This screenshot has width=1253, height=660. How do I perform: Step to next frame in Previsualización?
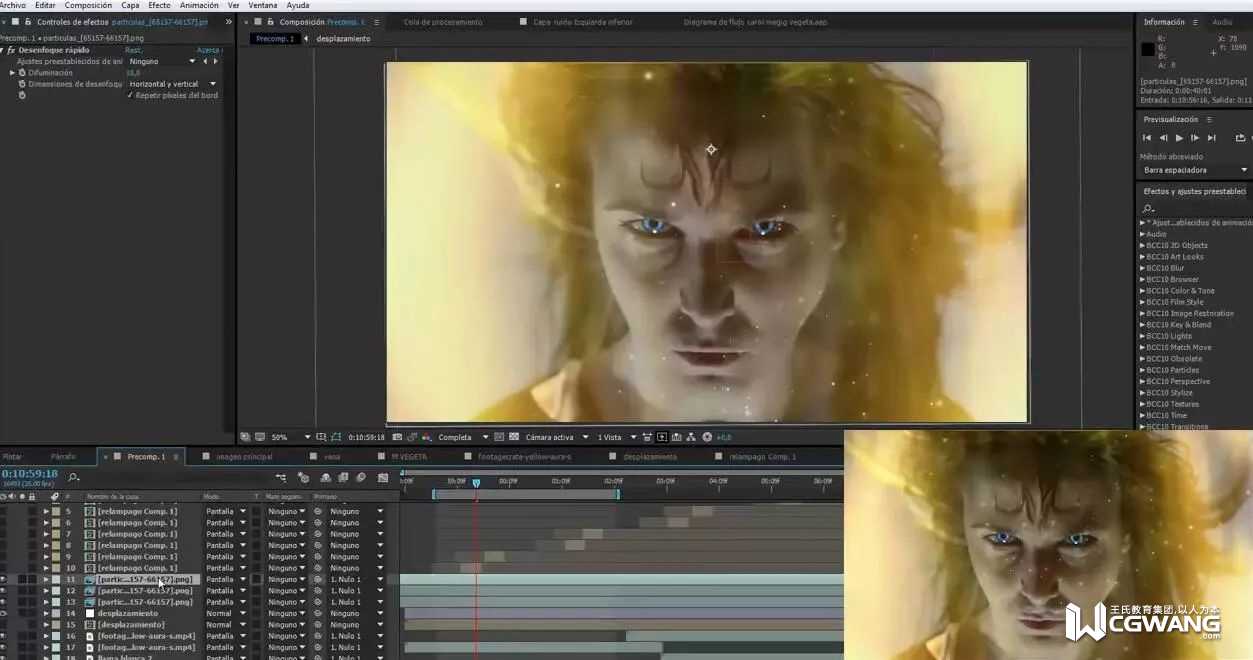tap(1195, 138)
